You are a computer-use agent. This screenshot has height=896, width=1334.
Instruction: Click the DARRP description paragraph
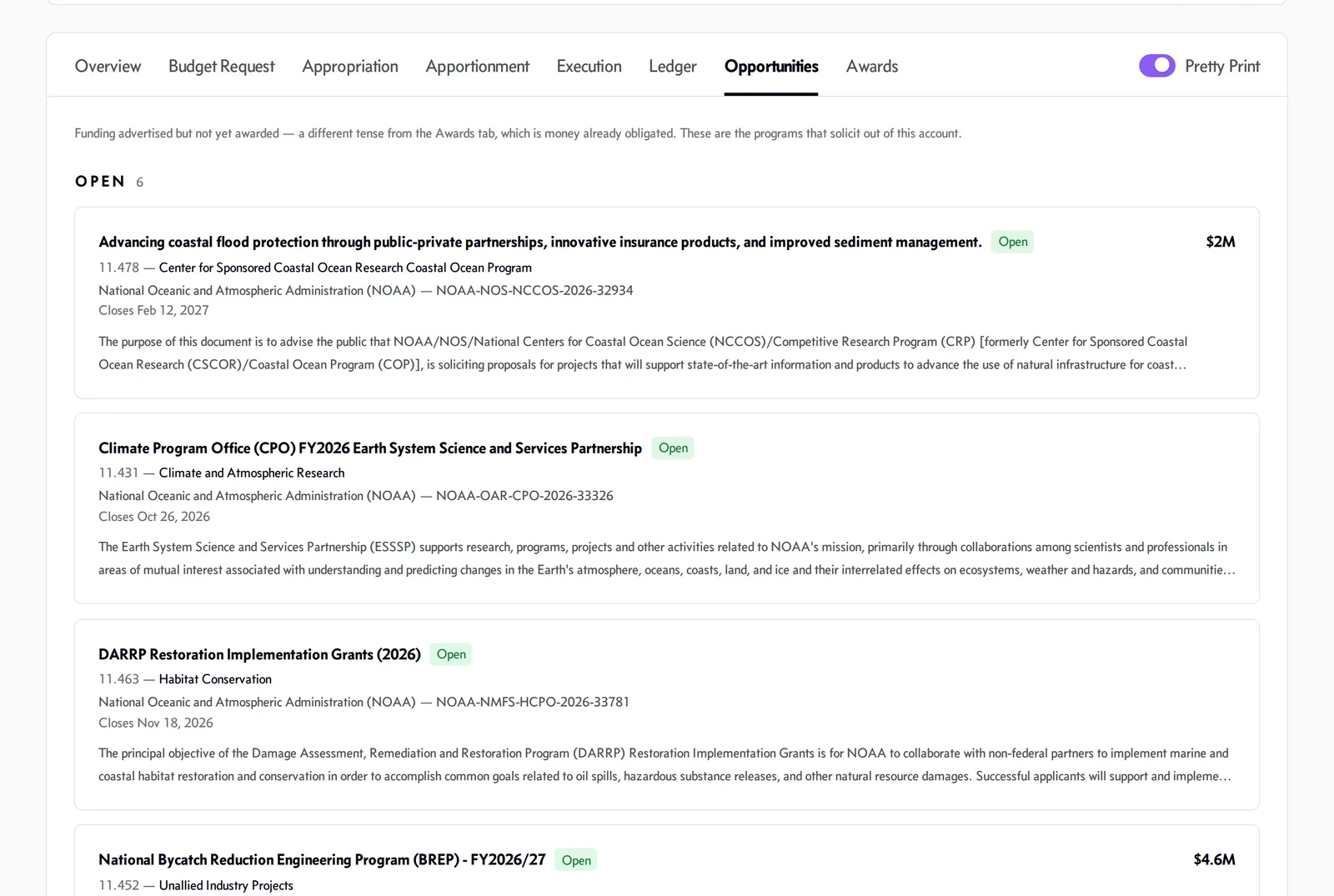(664, 764)
